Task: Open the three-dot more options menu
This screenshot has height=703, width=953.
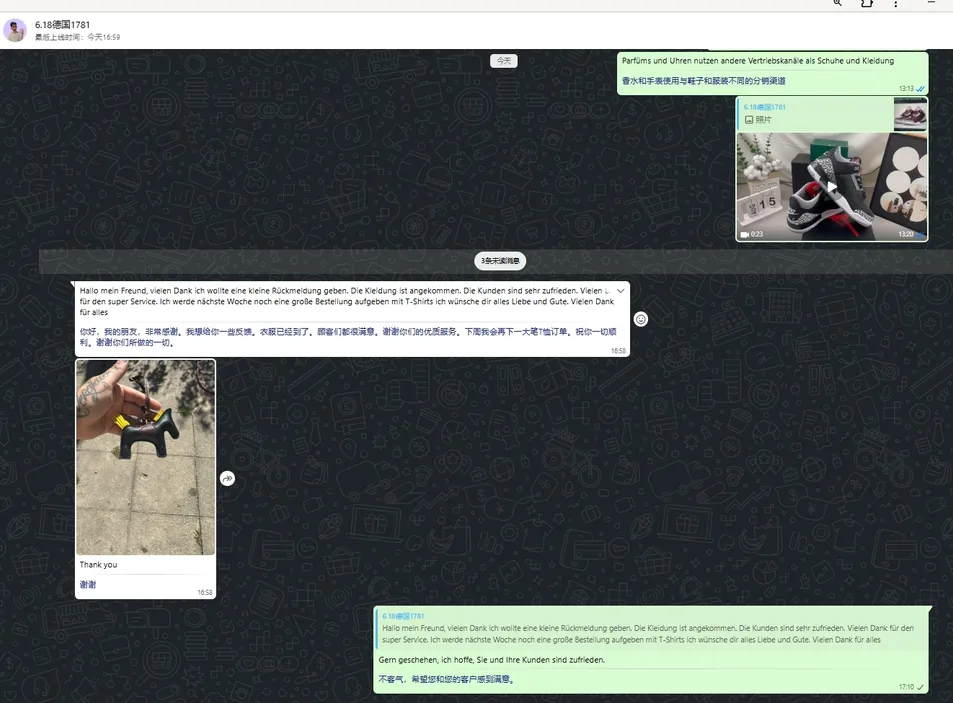Action: click(x=895, y=4)
